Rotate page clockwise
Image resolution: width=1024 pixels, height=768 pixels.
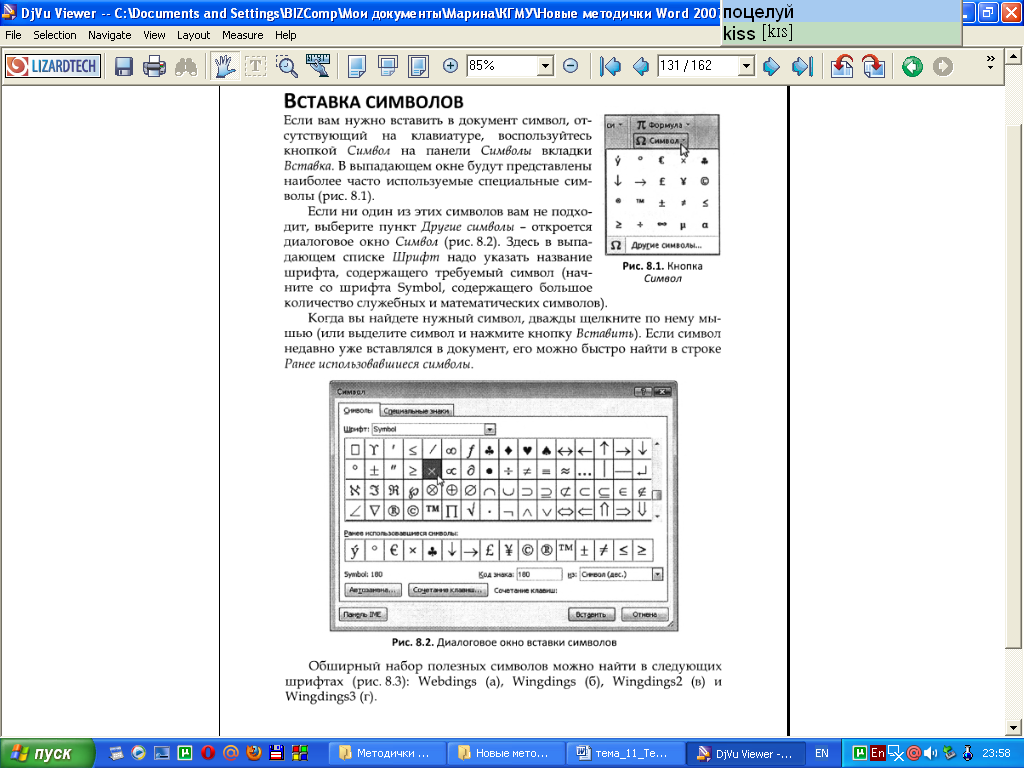[873, 66]
